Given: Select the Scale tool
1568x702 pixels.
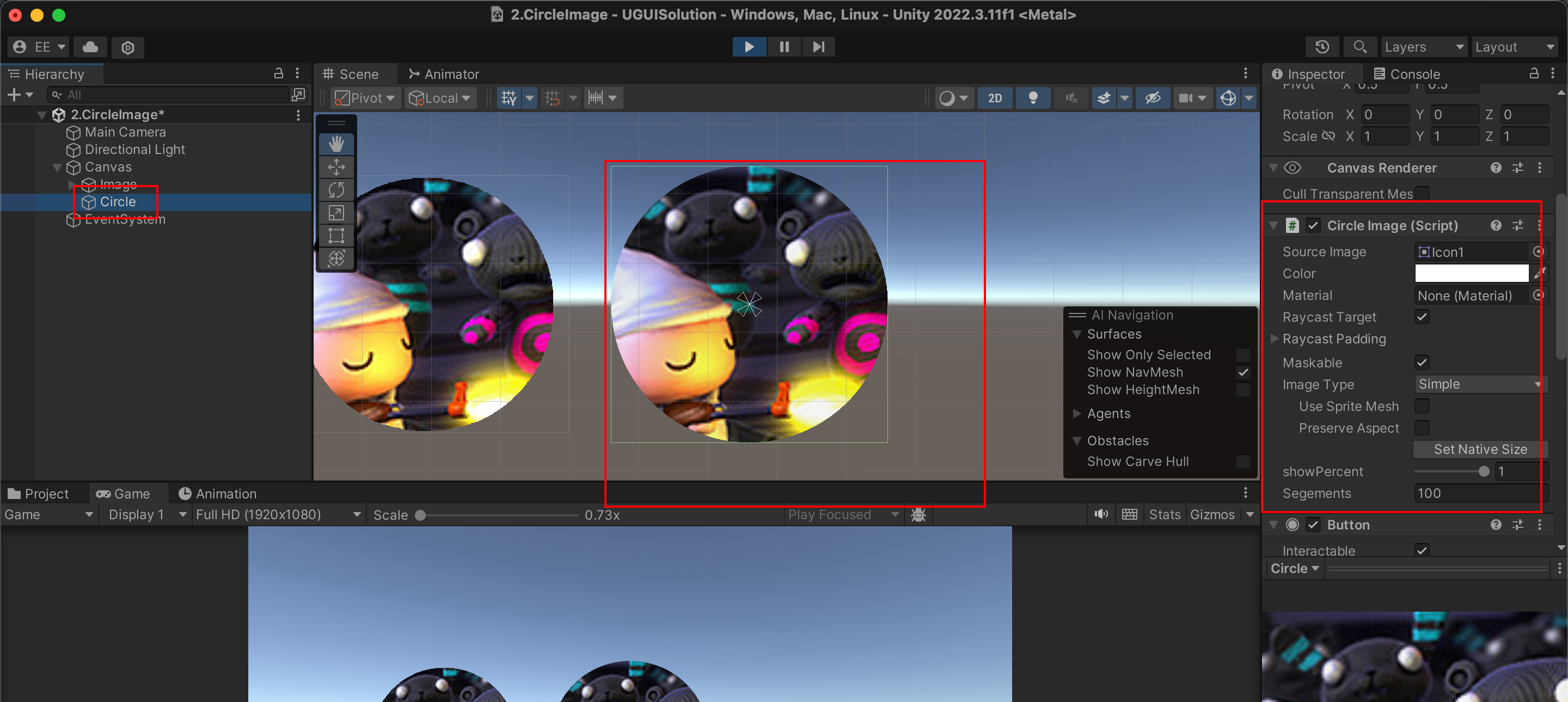Looking at the screenshot, I should click(x=336, y=213).
